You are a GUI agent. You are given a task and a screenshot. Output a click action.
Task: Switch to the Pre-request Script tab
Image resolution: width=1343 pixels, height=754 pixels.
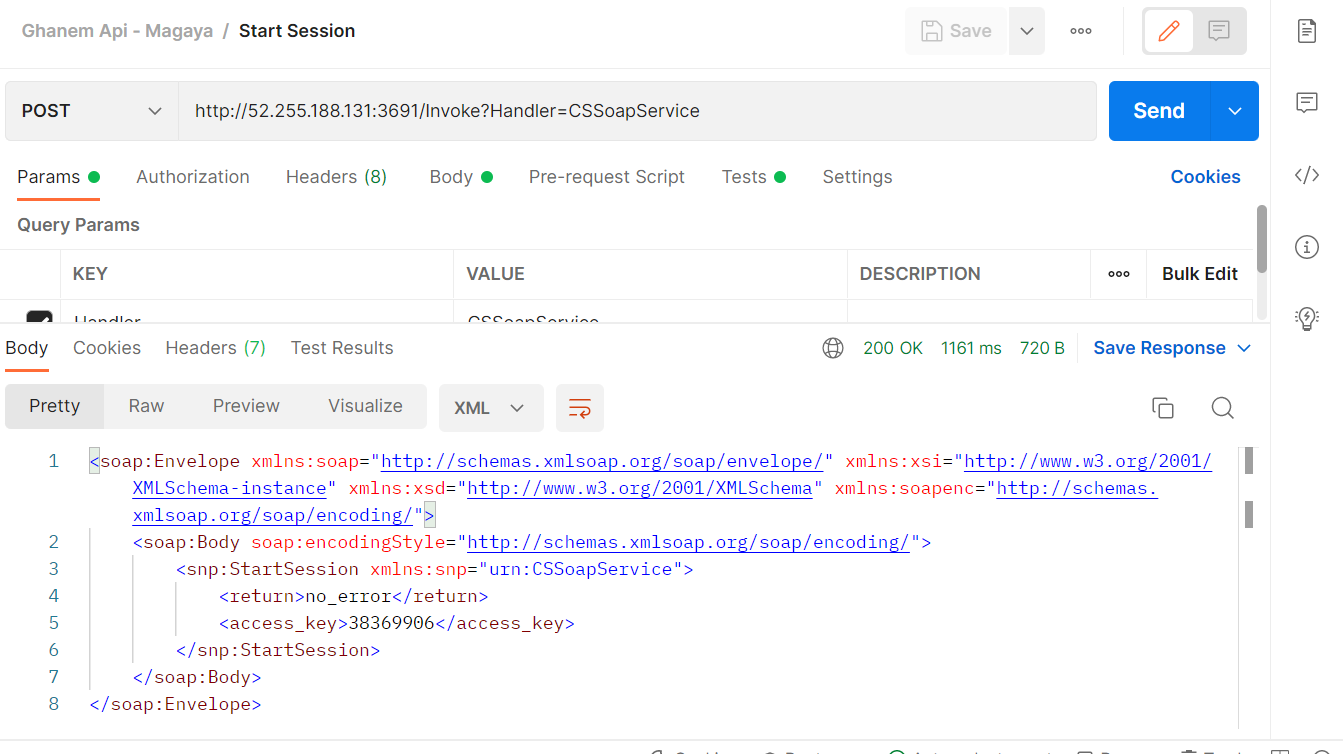(606, 177)
